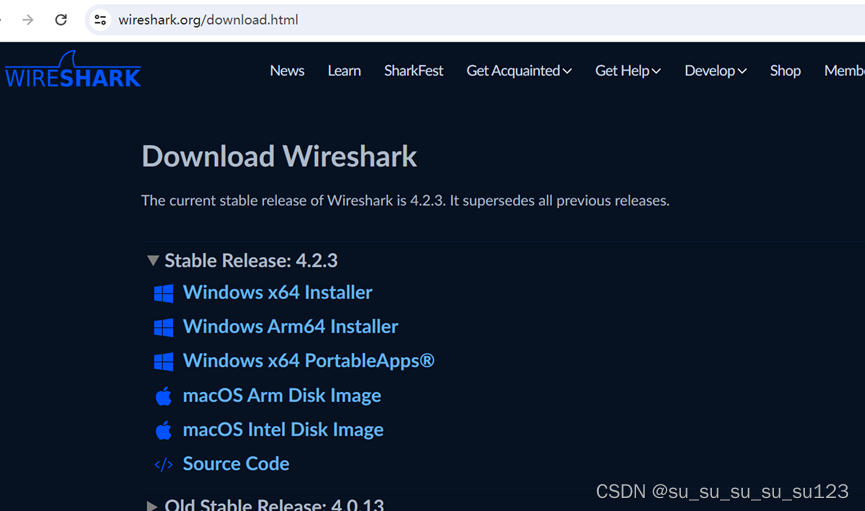This screenshot has width=865, height=511.
Task: Expand the Old Stable Release 4.0.13 section
Action: [x=265, y=504]
